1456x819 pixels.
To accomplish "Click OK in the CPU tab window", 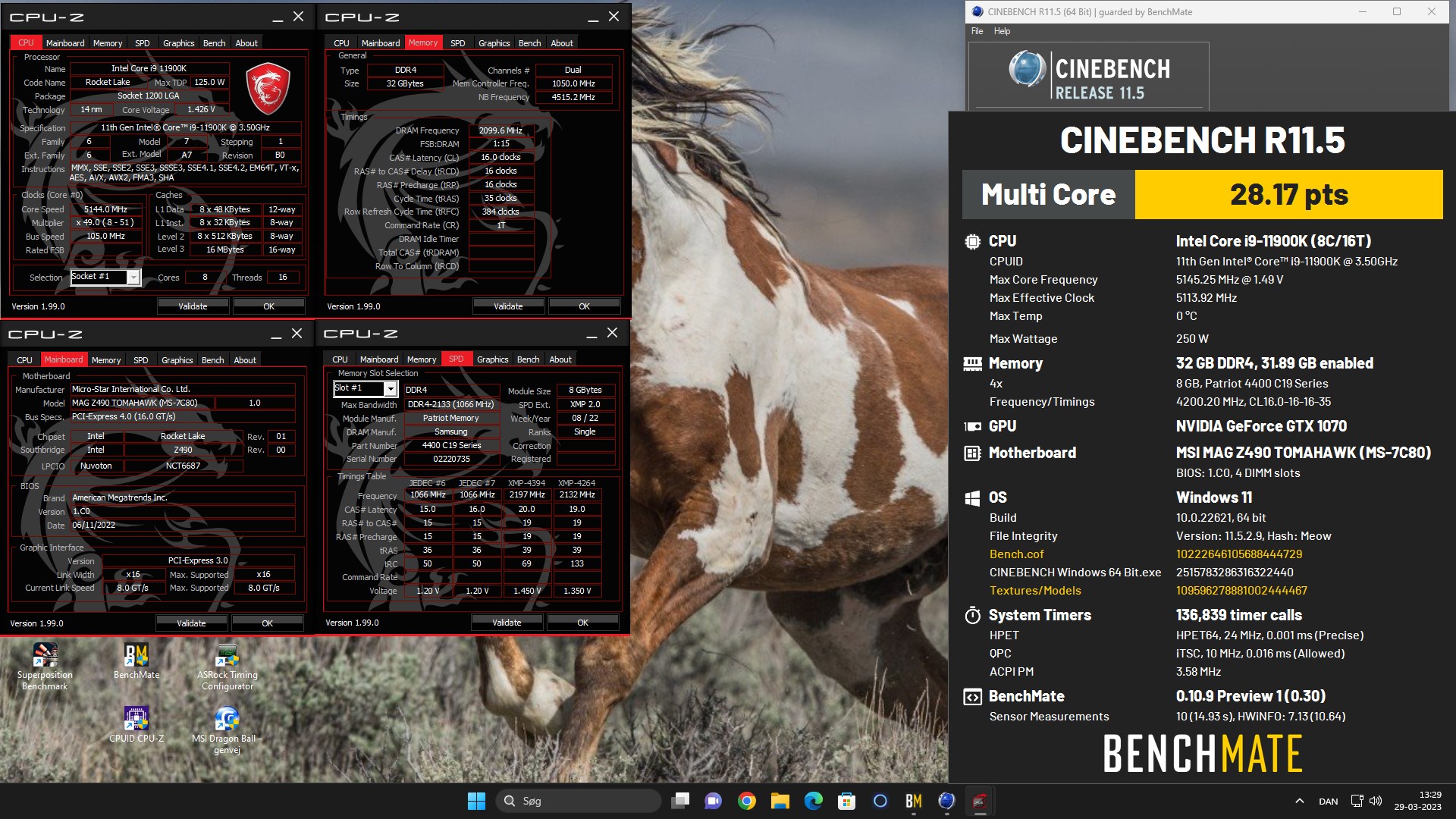I will 268,306.
